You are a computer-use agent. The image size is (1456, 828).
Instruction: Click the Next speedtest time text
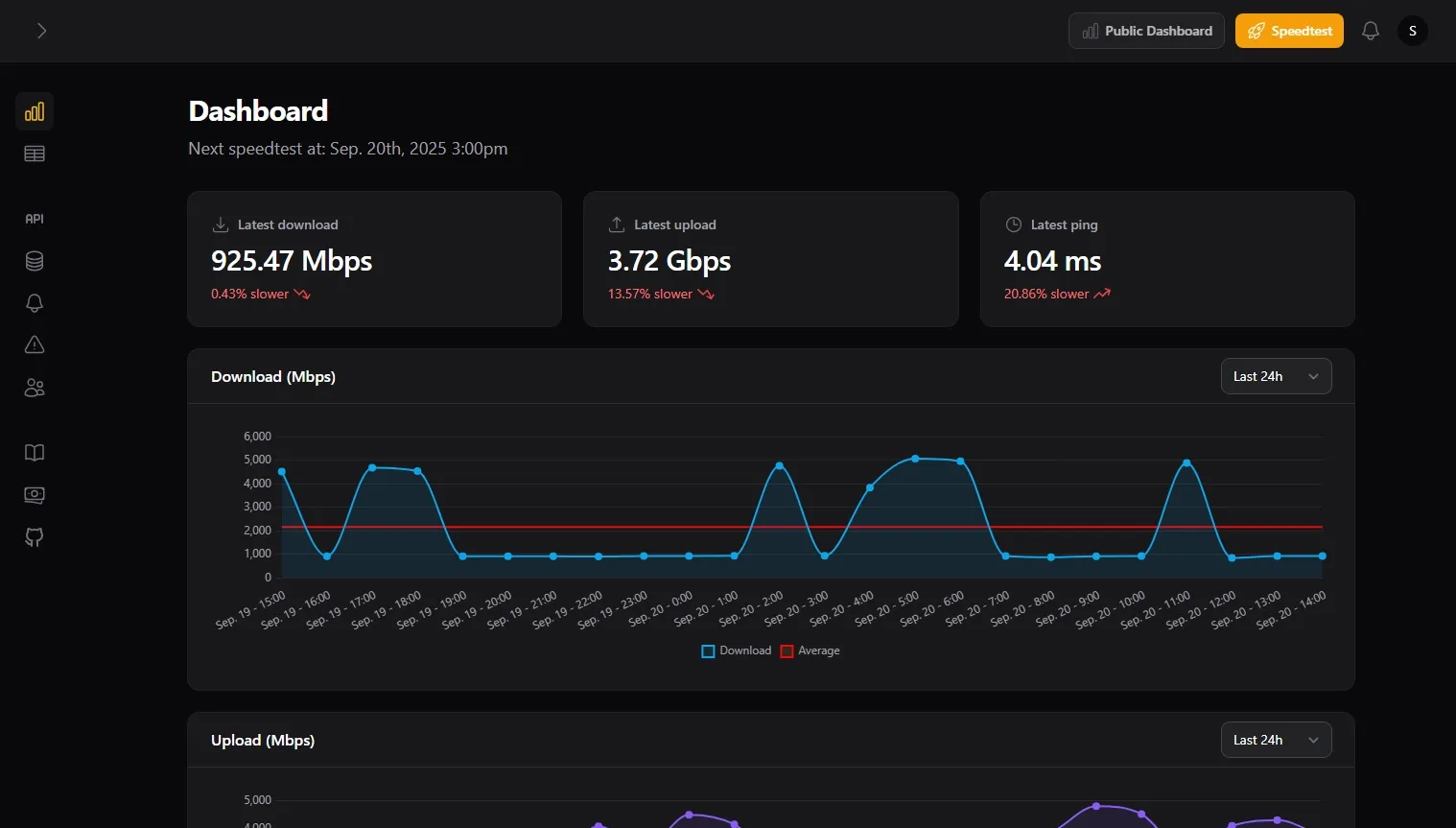(348, 149)
